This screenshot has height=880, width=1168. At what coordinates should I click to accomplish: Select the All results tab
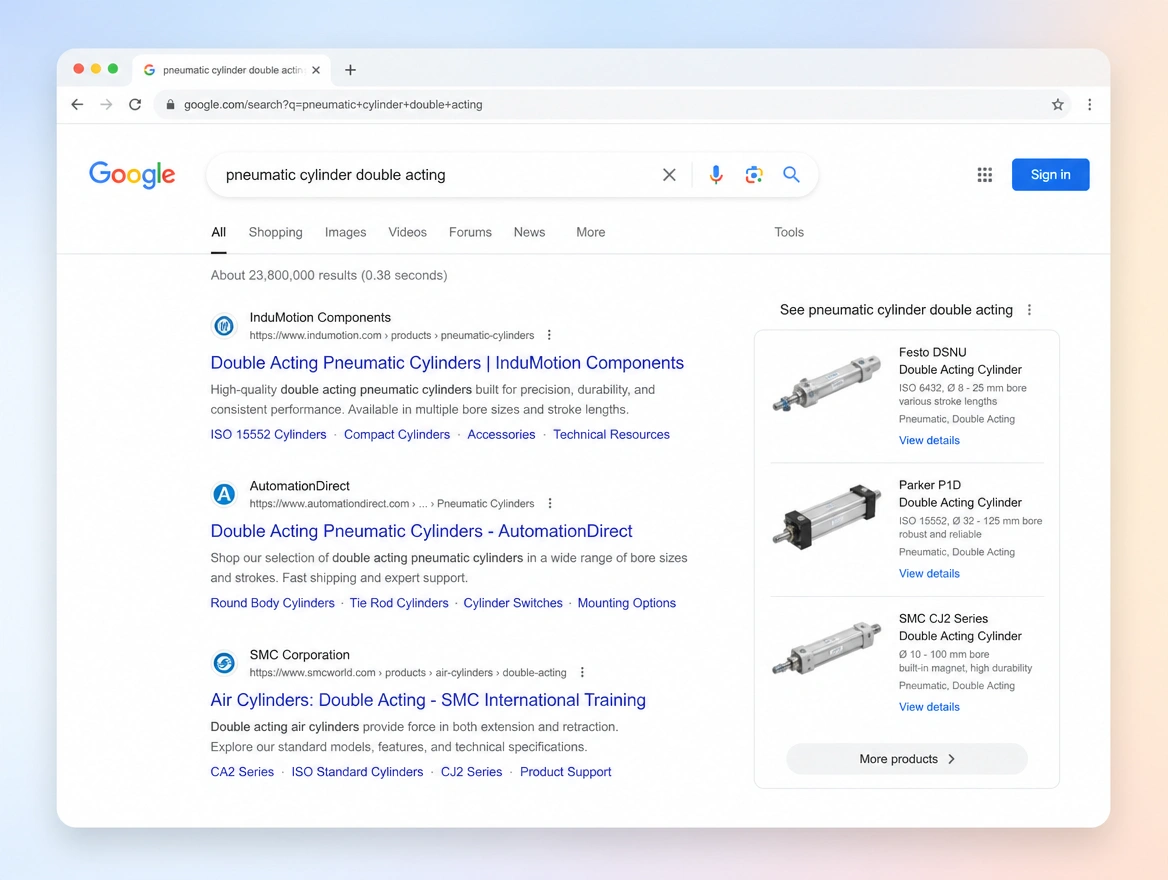pyautogui.click(x=218, y=232)
